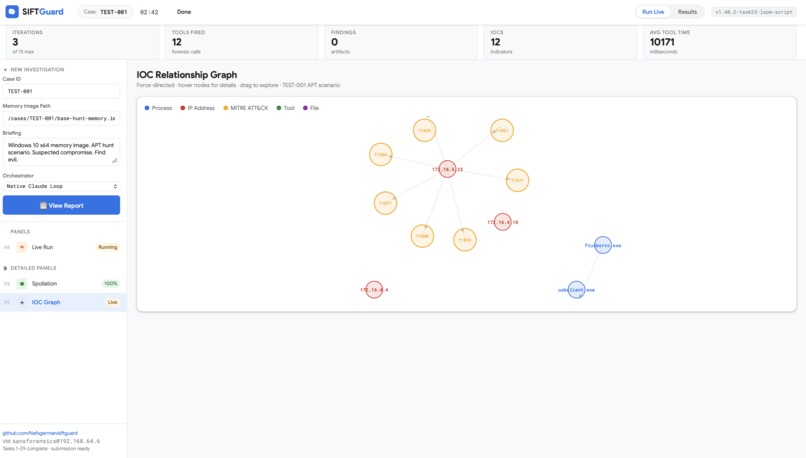Click the File legend purple dot
Image resolution: width=806 pixels, height=458 pixels.
305,108
